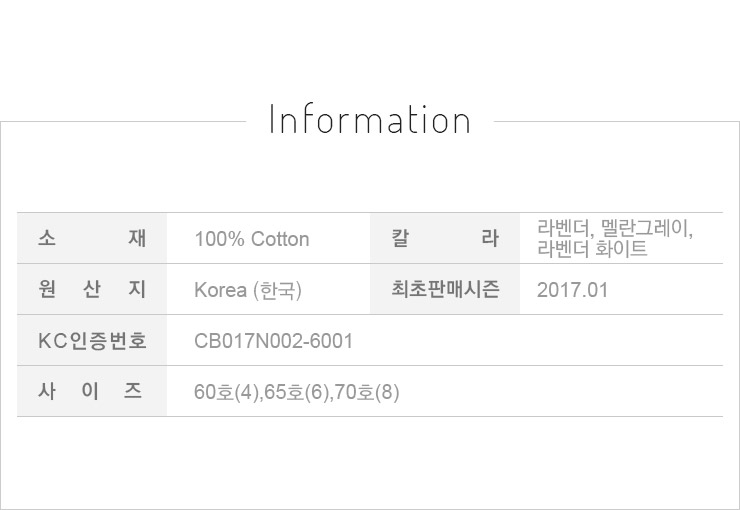Viewport: 740px width, 510px height.
Task: Click the Information heading title
Action: coord(370,120)
